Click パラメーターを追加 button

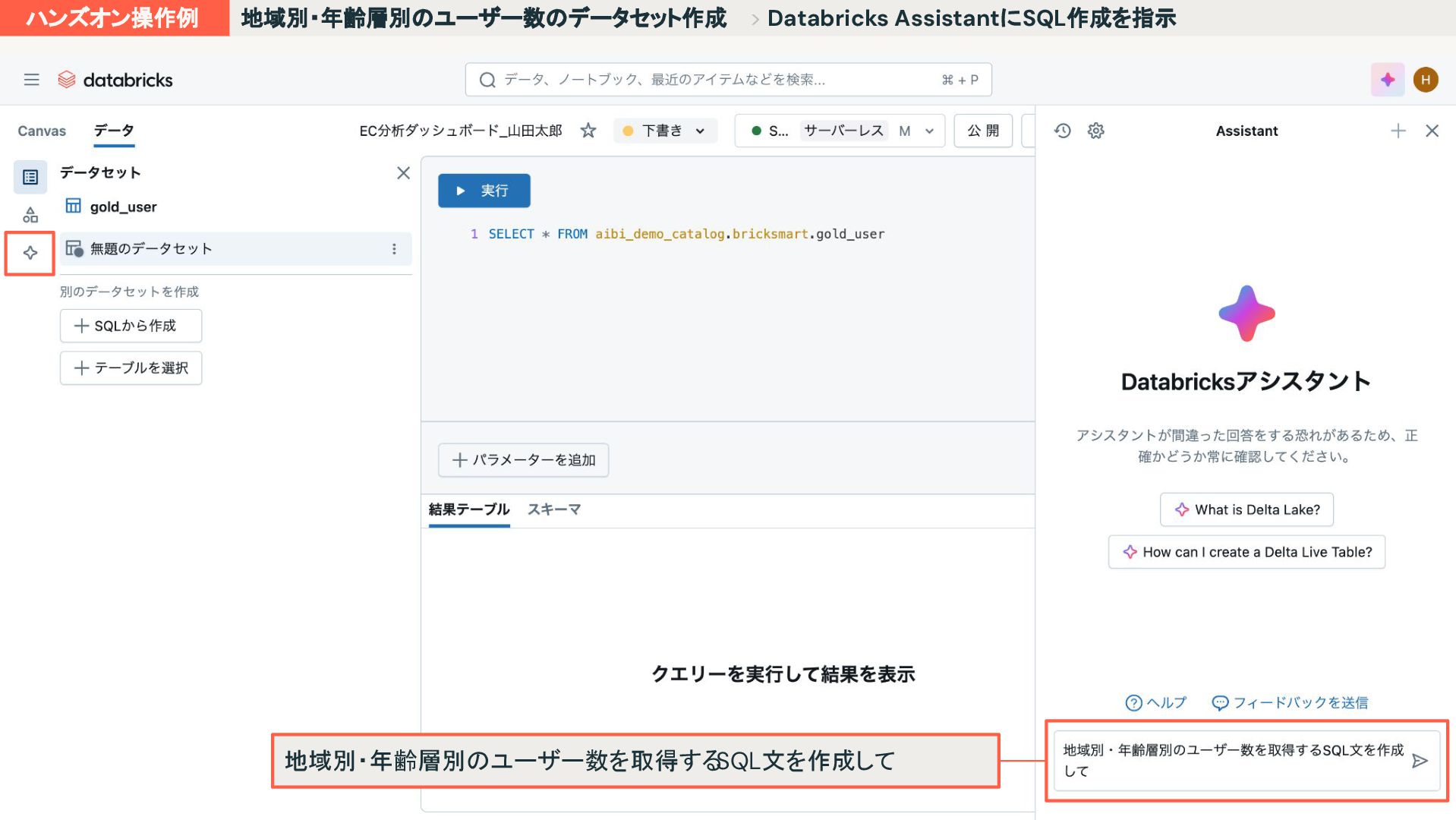(x=523, y=460)
